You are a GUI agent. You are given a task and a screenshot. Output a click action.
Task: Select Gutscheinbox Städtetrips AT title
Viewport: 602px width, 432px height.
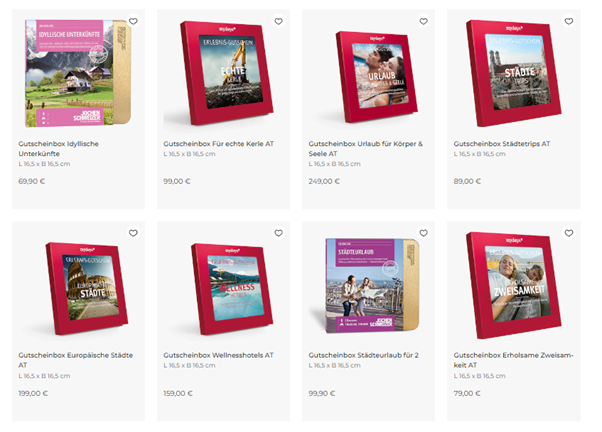501,144
